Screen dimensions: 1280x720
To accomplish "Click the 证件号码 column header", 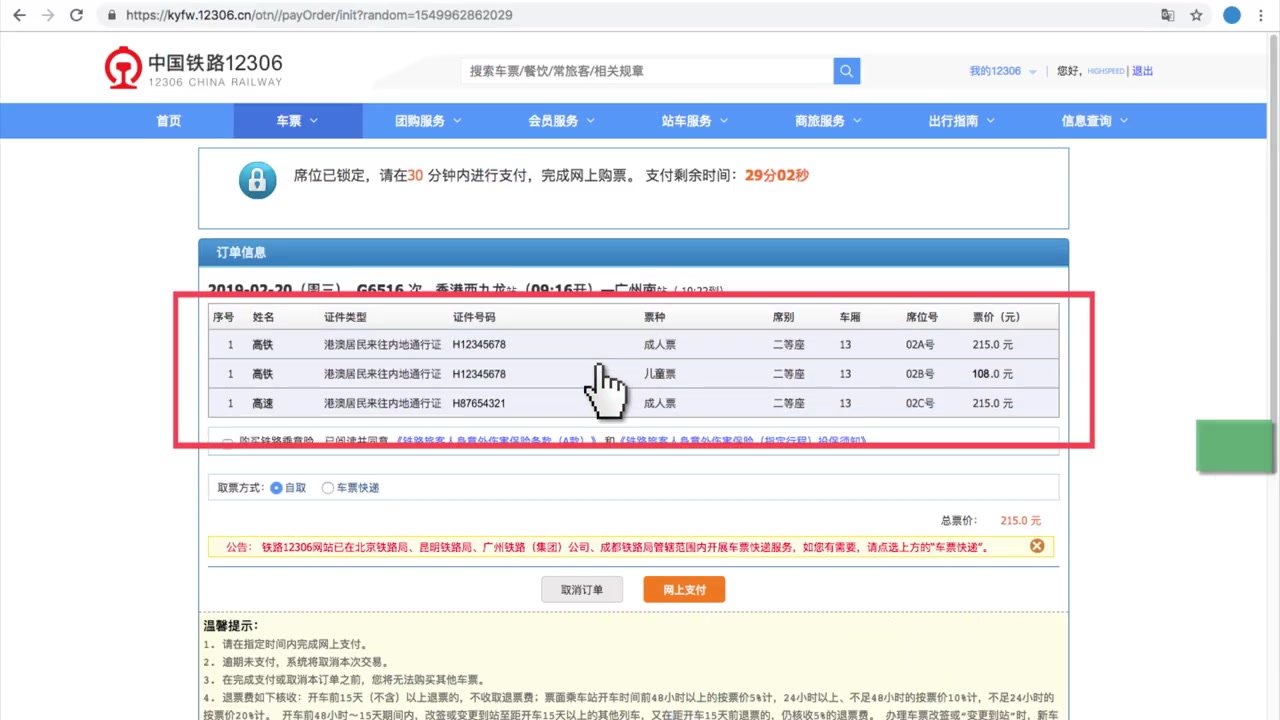I will coord(474,317).
